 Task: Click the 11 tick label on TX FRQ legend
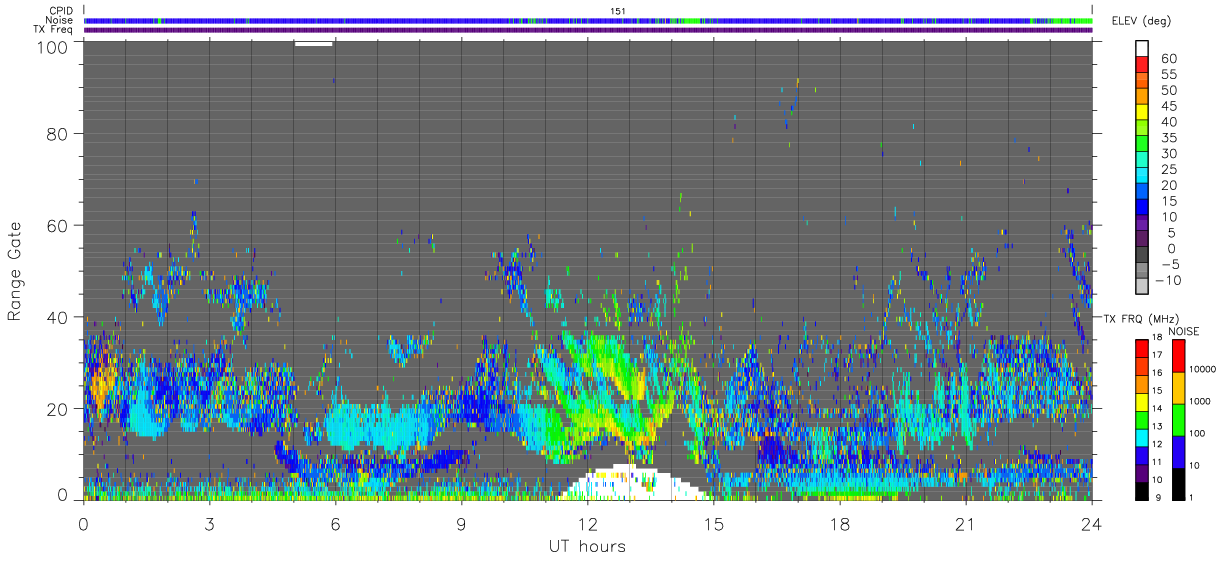click(1157, 462)
